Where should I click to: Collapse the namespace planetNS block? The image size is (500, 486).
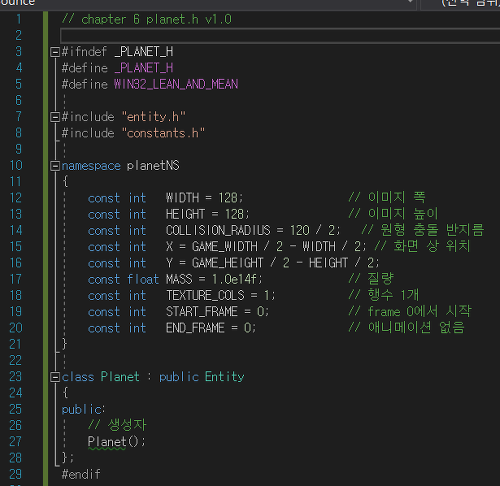pos(54,166)
